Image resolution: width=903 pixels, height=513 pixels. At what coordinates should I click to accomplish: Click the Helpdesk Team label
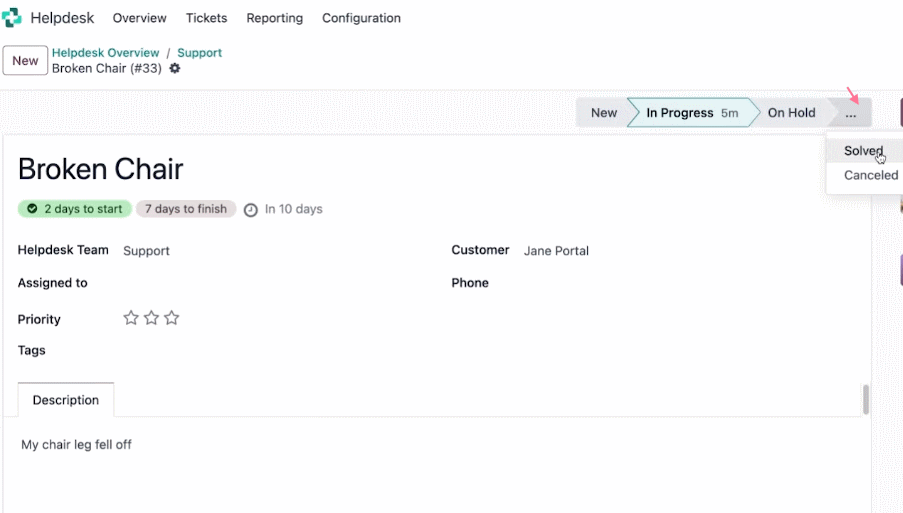tap(63, 250)
